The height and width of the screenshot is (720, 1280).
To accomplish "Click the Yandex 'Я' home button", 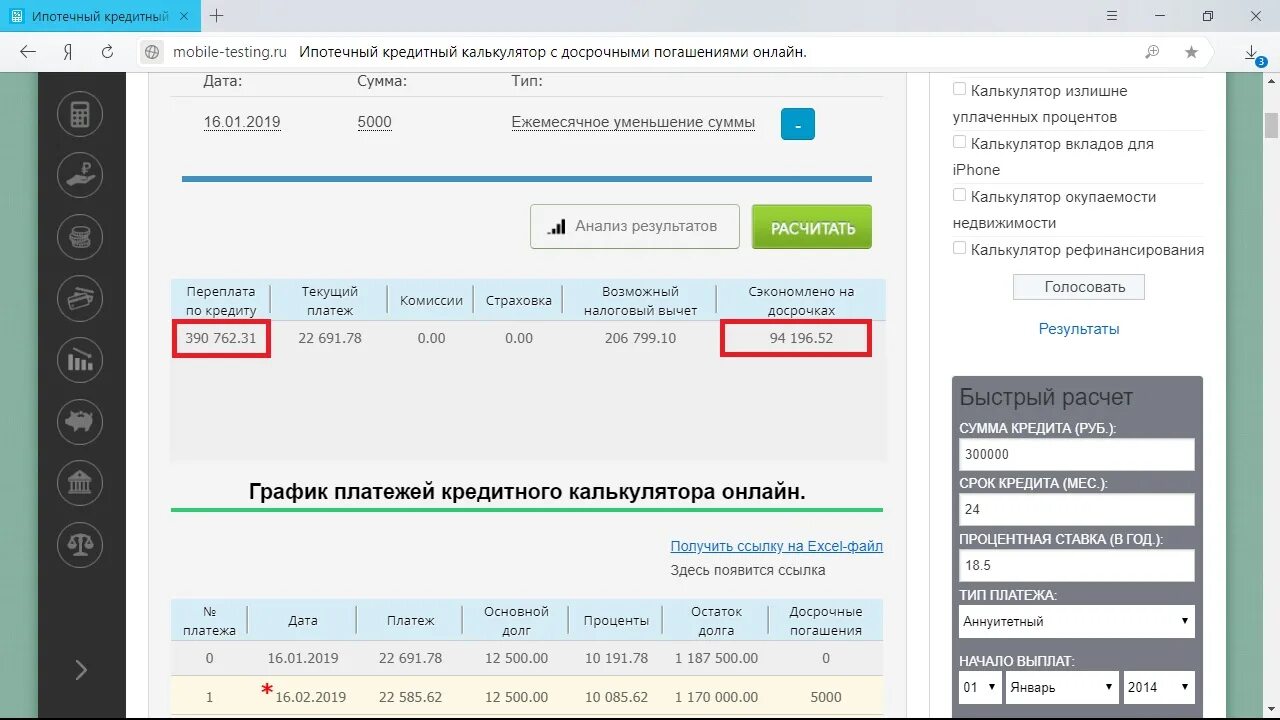I will pos(68,53).
